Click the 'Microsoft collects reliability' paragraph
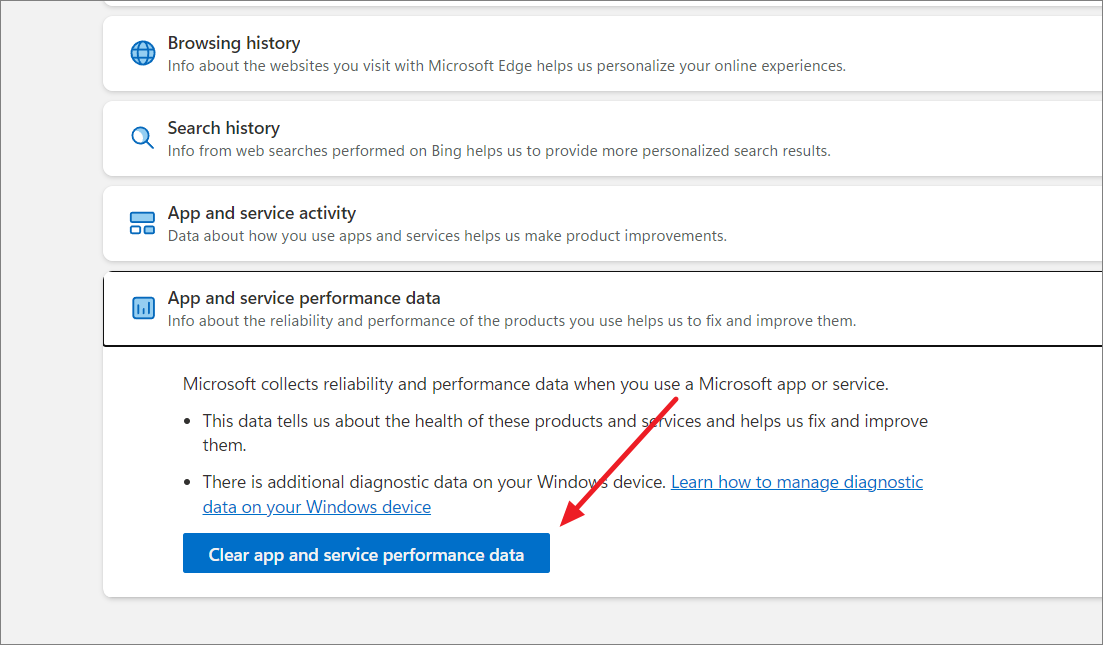This screenshot has height=645, width=1103. tap(535, 384)
